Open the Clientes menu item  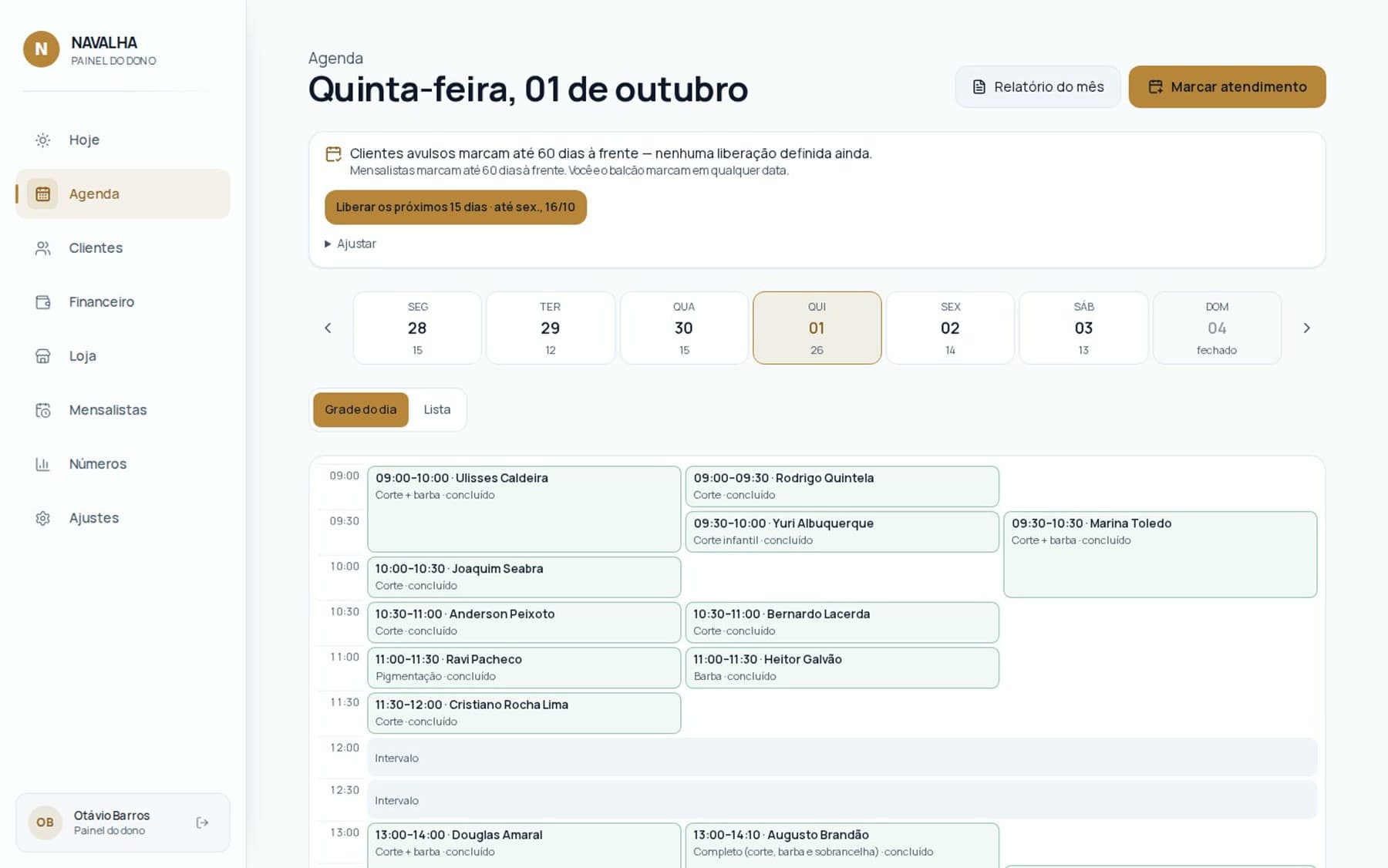click(x=123, y=248)
